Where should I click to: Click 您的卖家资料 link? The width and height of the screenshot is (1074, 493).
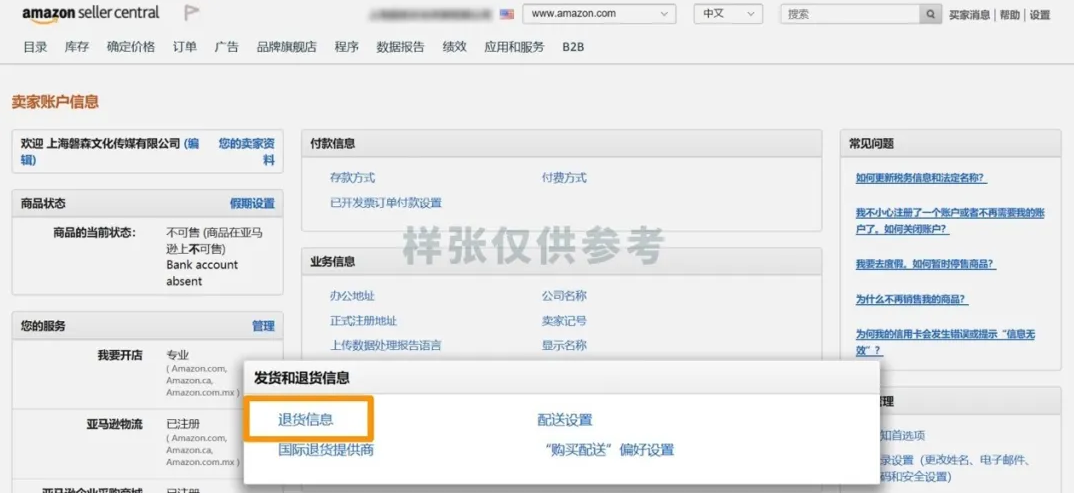pos(247,151)
